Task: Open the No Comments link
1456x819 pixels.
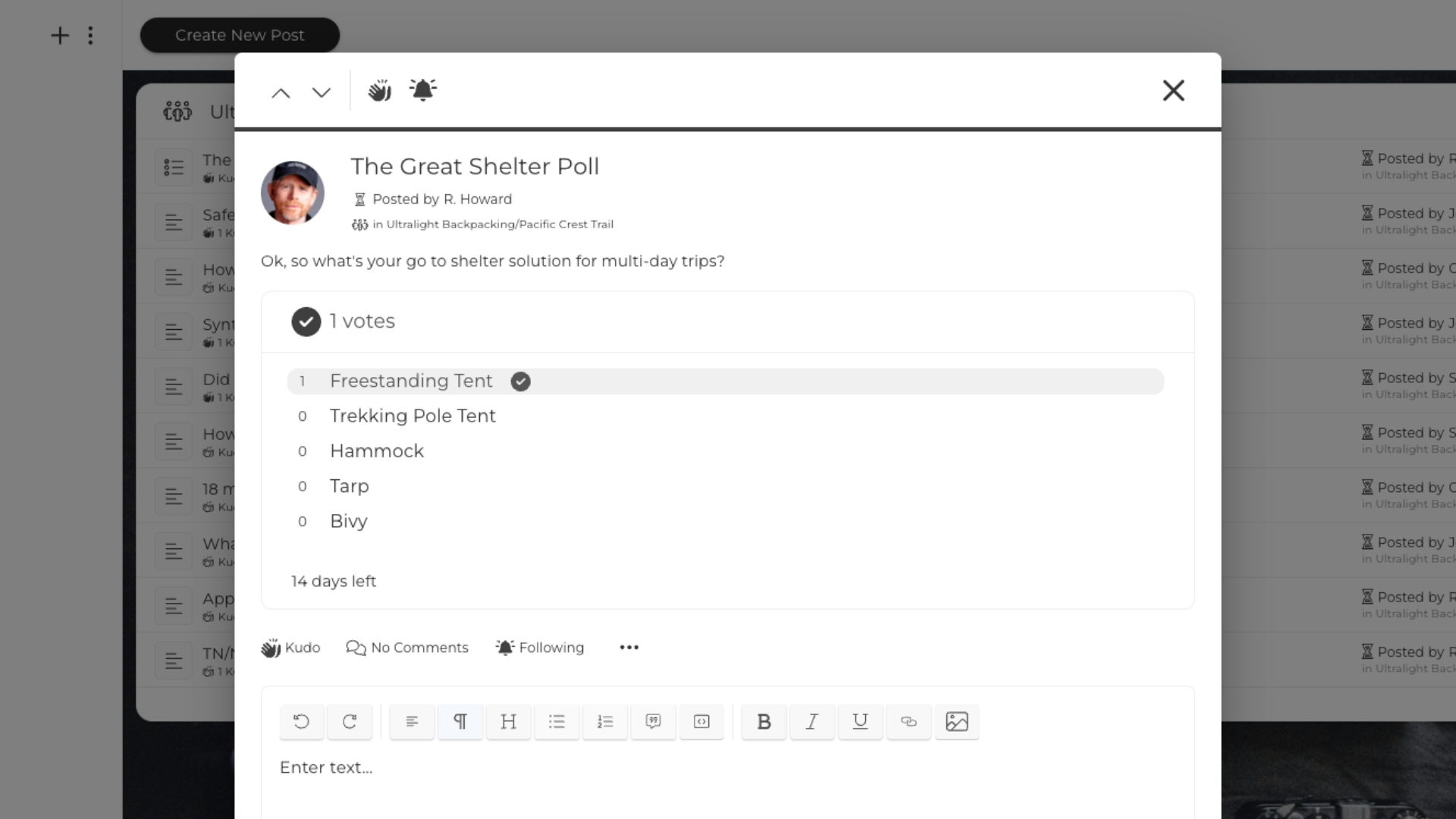Action: coord(407,648)
